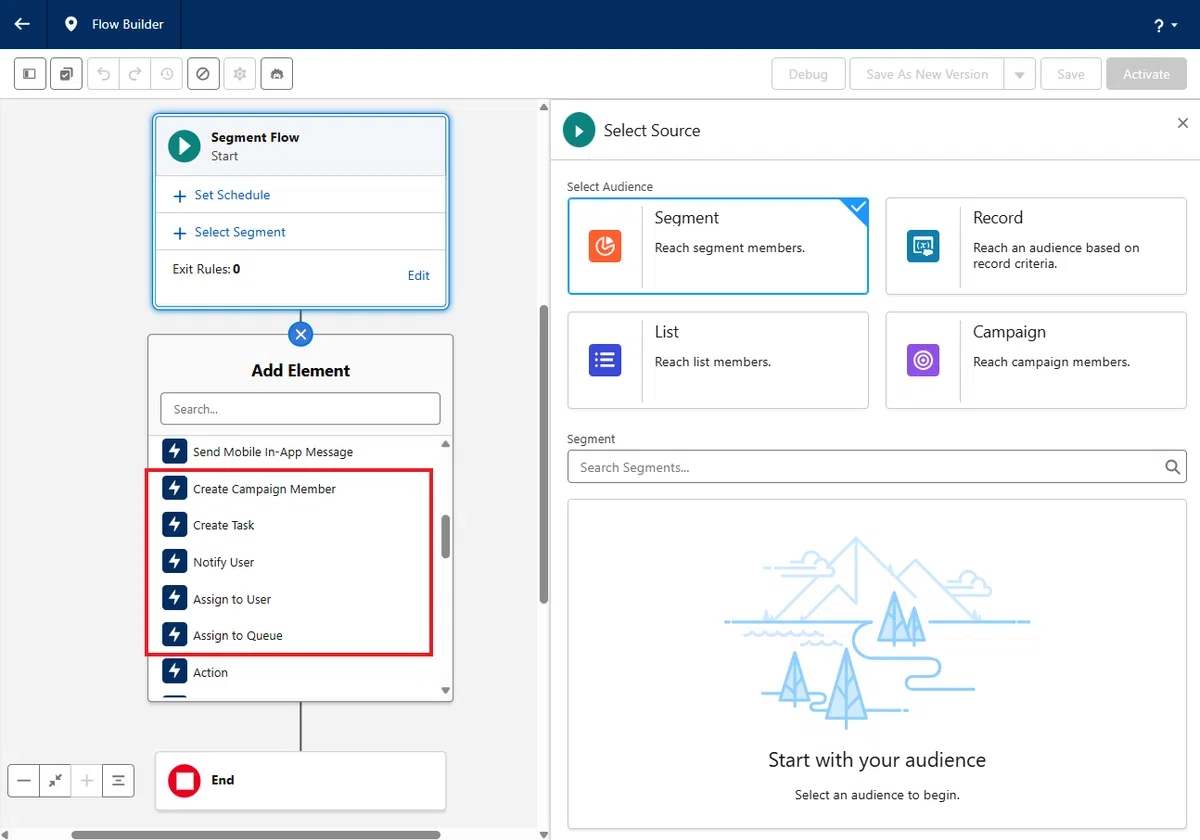
Task: Click the lightning icon beside Notify User
Action: click(x=175, y=562)
